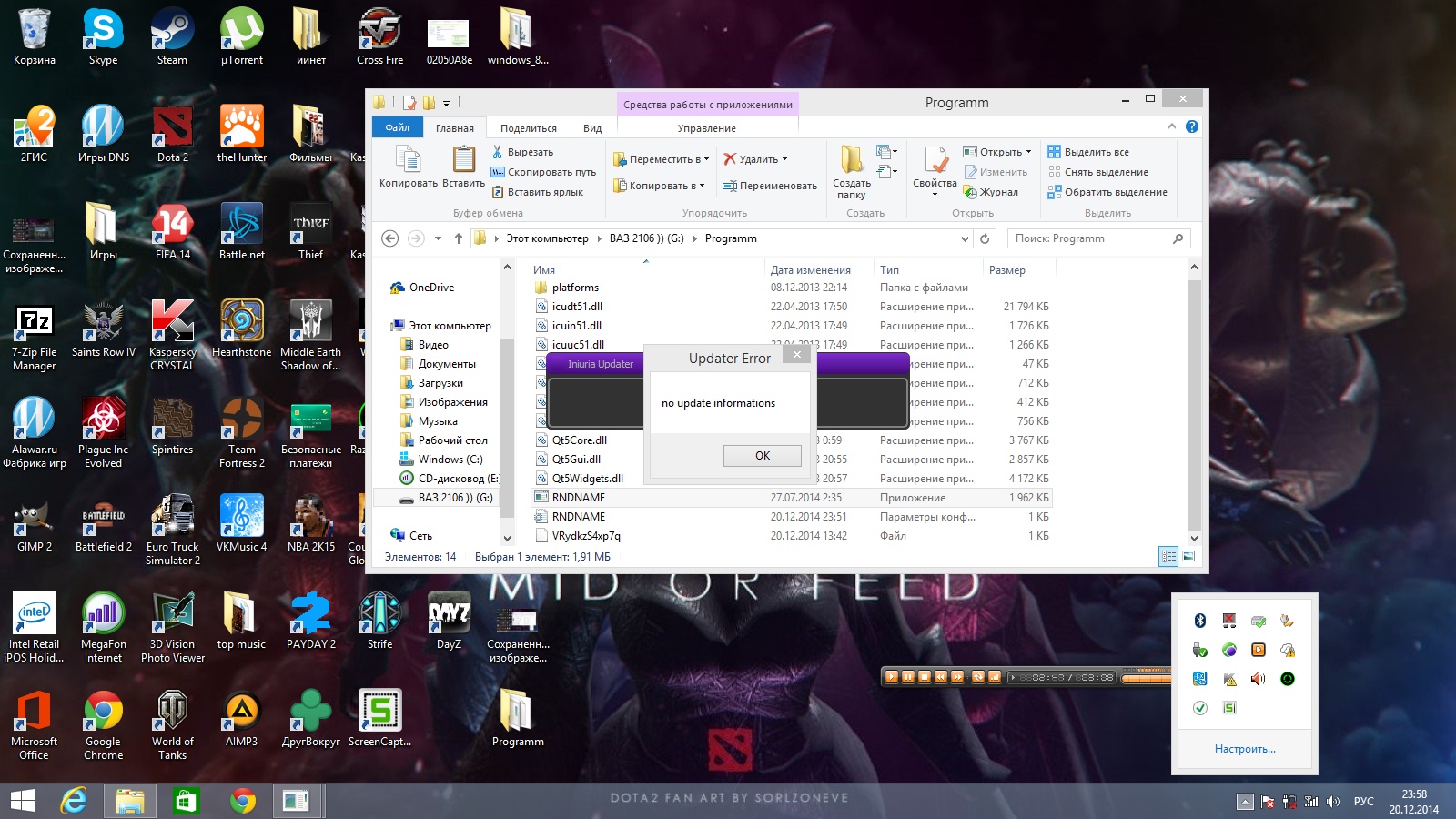Open the Управление application tools tab
This screenshot has width=1456, height=819.
pyautogui.click(x=707, y=128)
